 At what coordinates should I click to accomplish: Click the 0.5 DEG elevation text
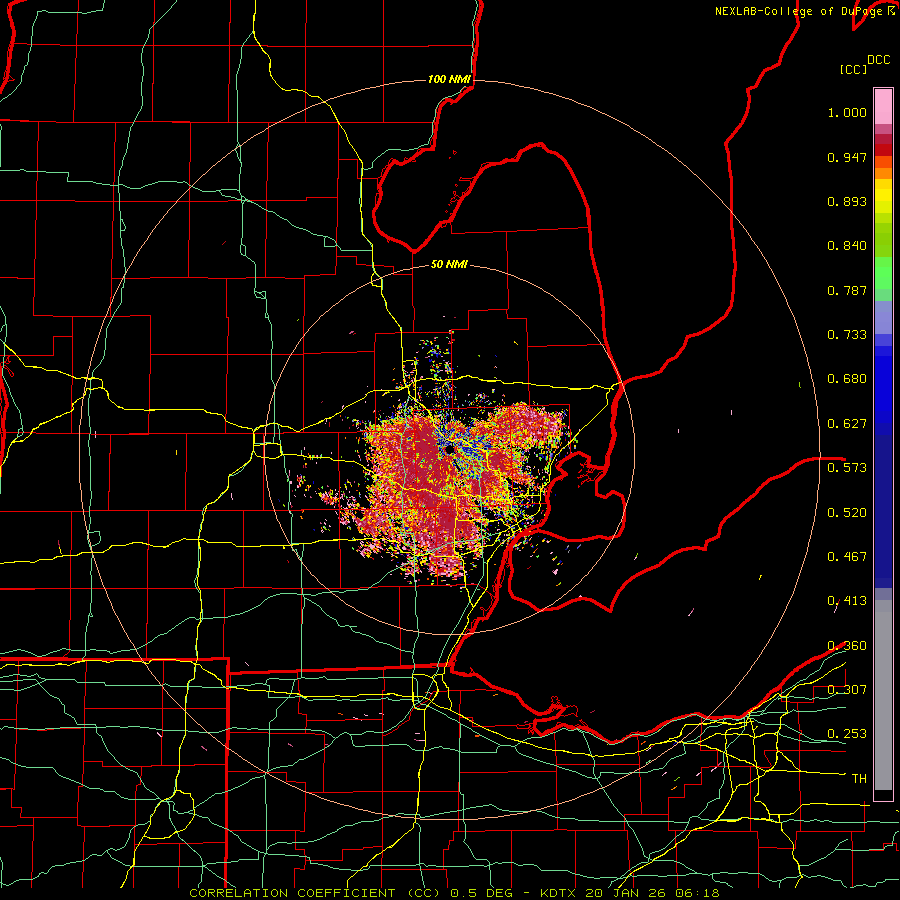483,893
